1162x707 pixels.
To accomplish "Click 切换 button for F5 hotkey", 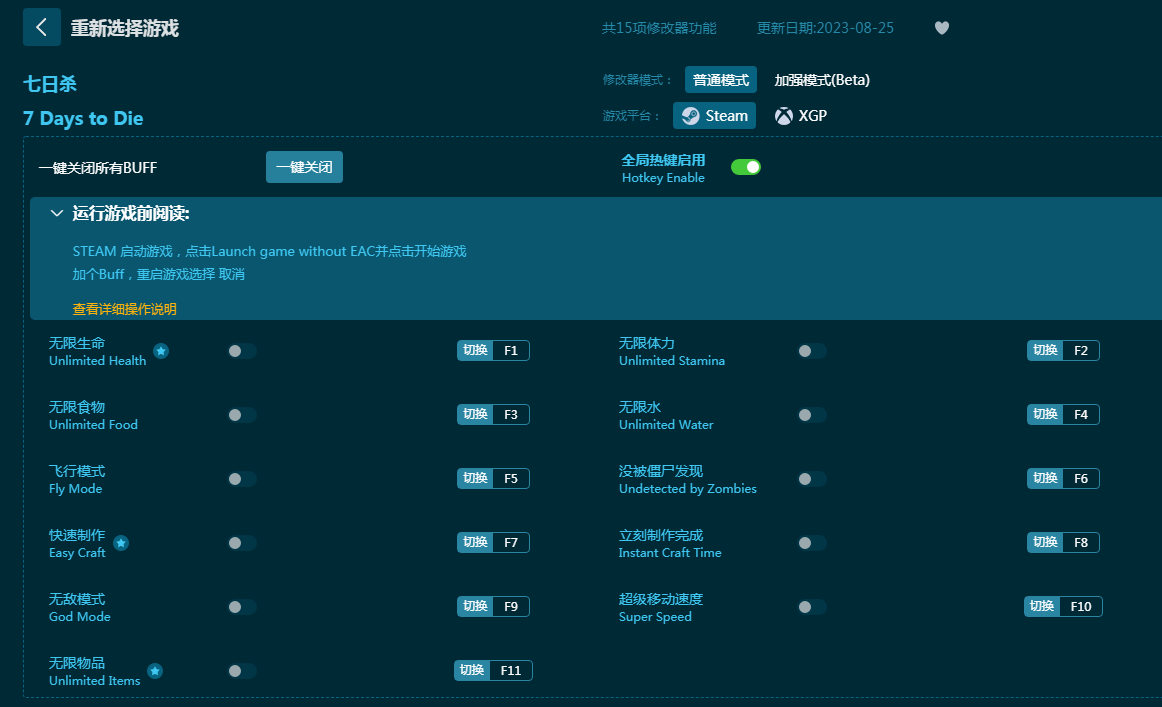I will [x=475, y=479].
